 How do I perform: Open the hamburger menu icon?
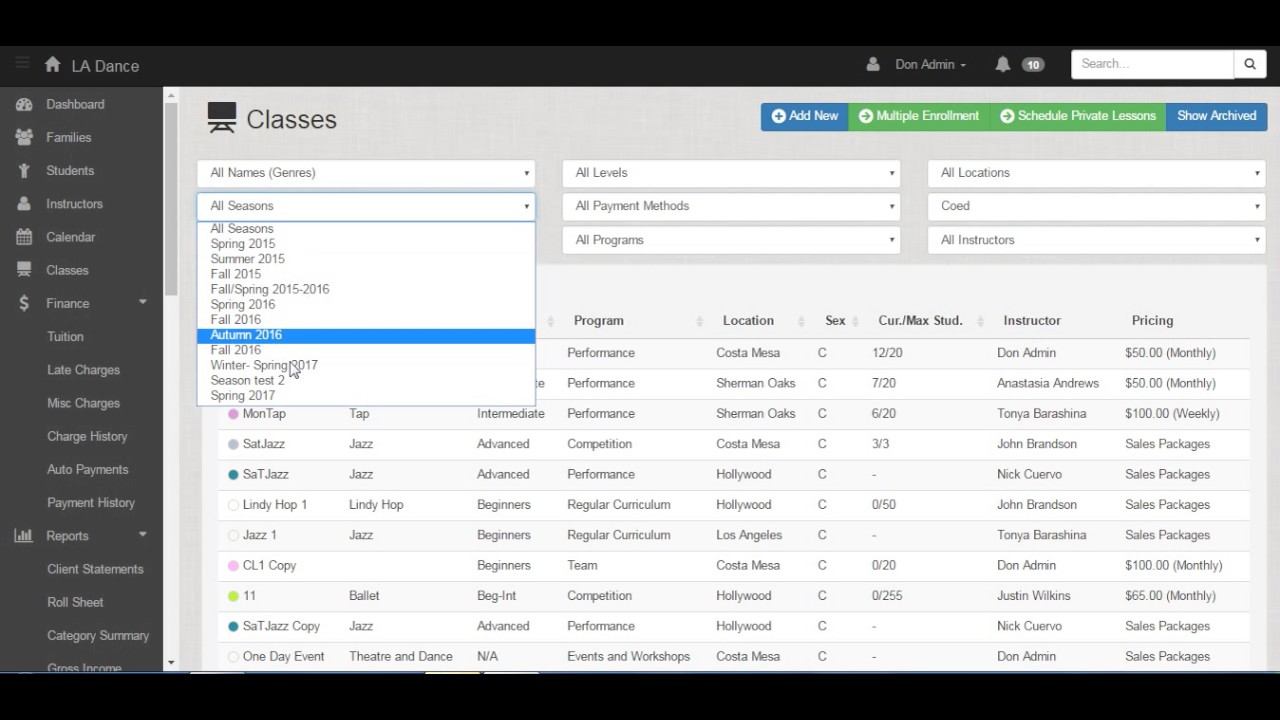tap(22, 64)
